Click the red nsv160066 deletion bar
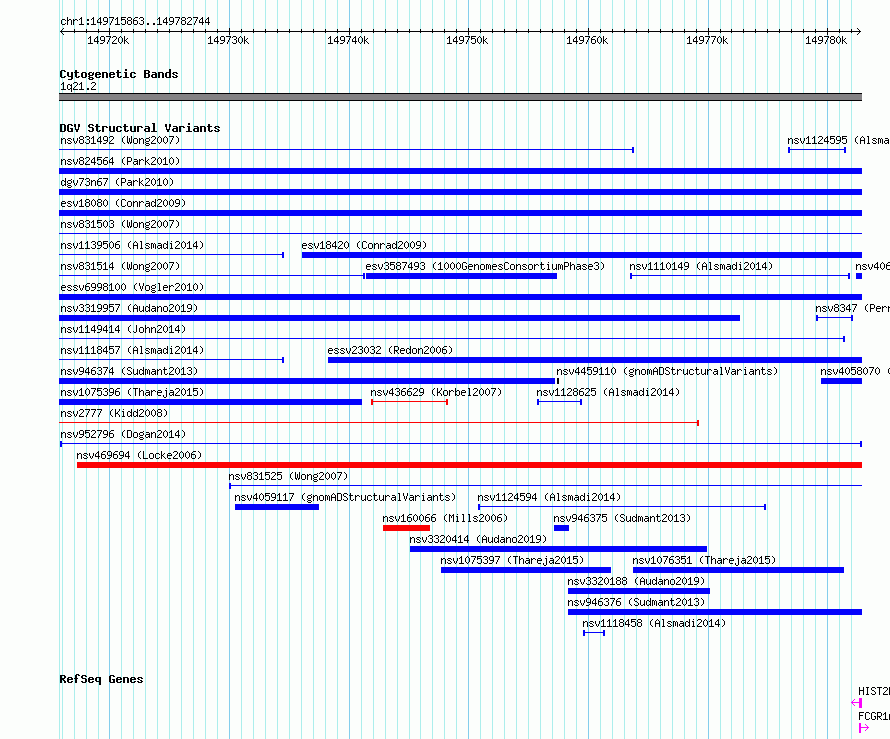 coord(406,528)
